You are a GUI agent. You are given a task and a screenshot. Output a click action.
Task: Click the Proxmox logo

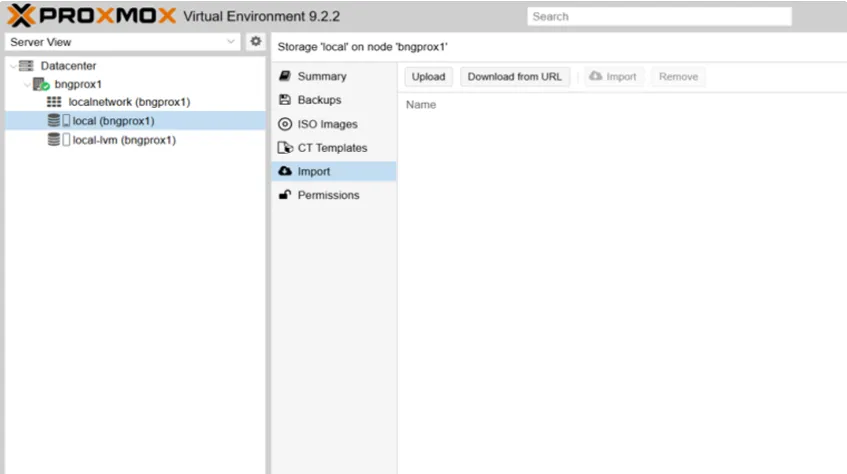[x=91, y=16]
